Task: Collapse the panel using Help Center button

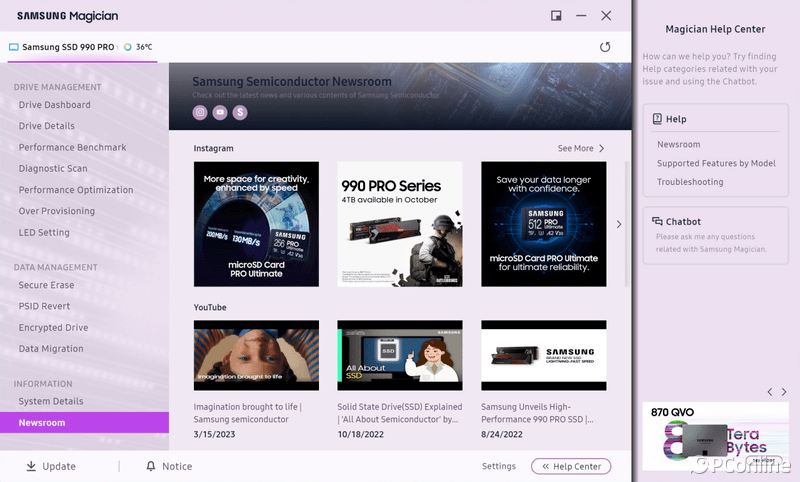Action: point(571,466)
